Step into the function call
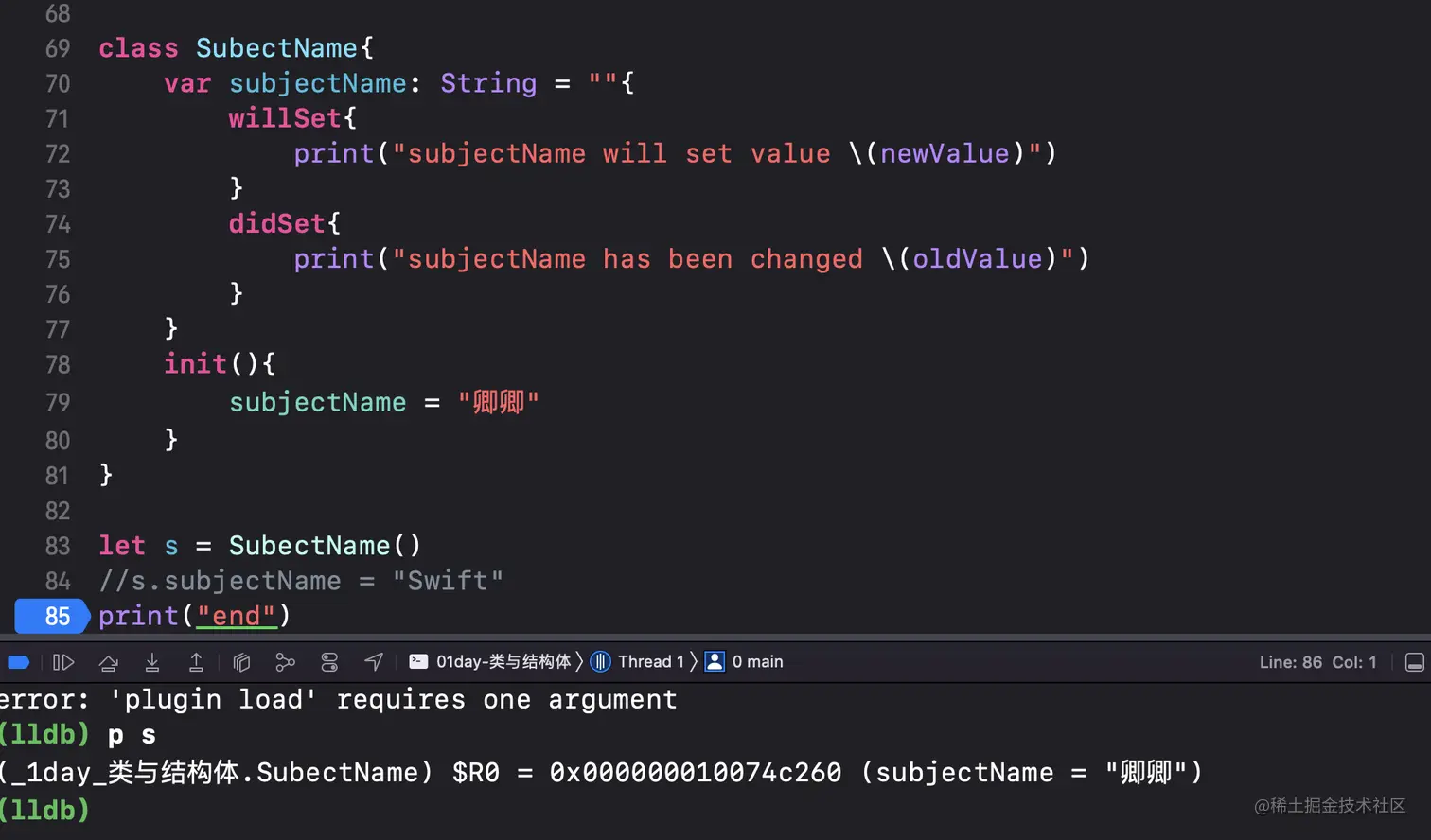The image size is (1431, 840). click(x=152, y=662)
